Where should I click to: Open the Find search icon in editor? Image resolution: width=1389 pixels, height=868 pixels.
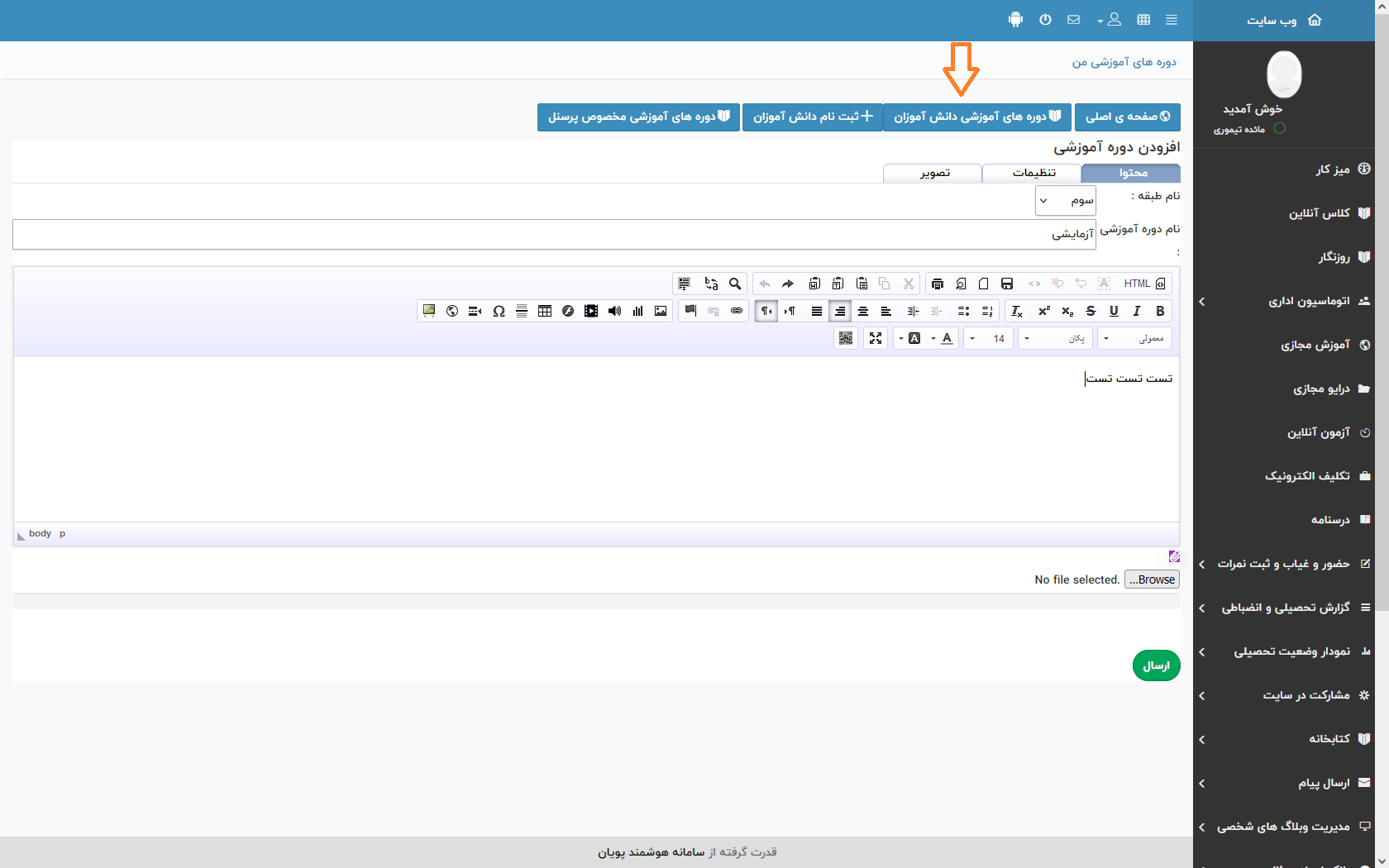click(x=735, y=284)
